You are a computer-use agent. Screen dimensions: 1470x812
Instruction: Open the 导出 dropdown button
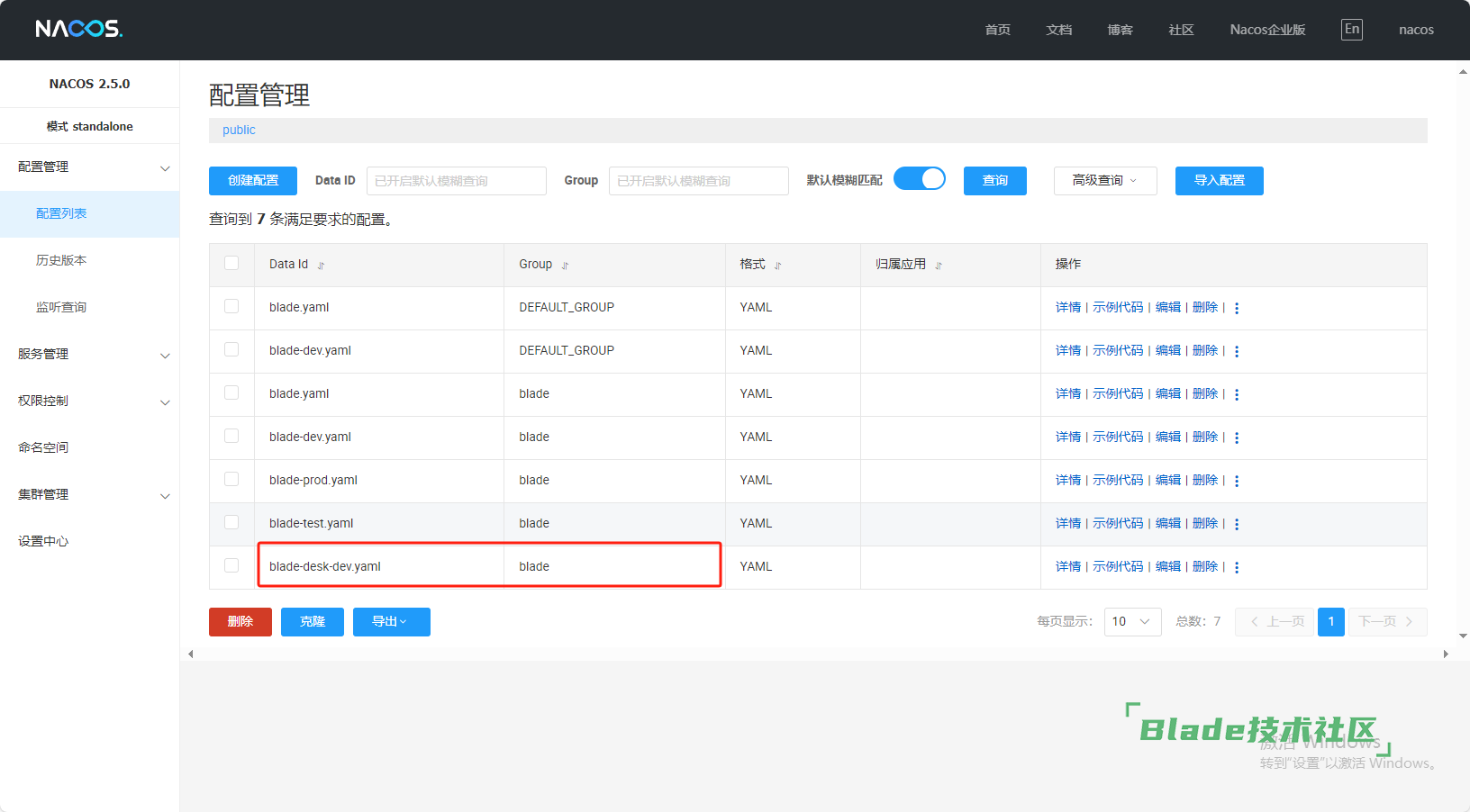pyautogui.click(x=392, y=622)
